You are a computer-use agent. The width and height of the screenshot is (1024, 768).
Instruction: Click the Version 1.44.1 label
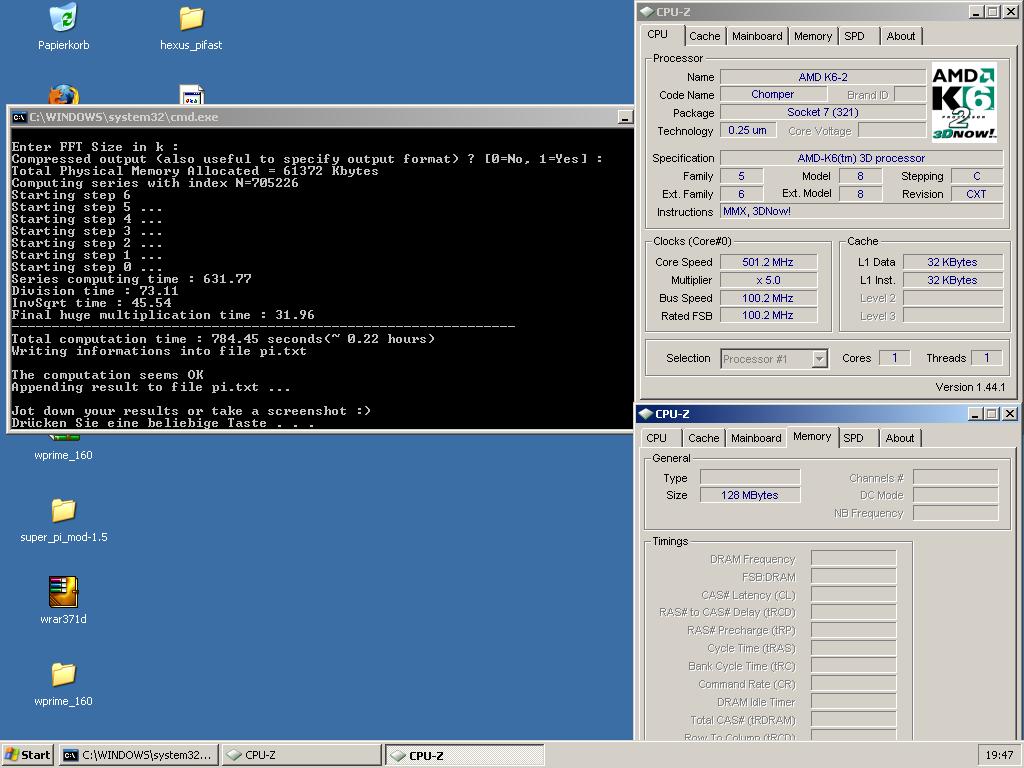point(970,387)
